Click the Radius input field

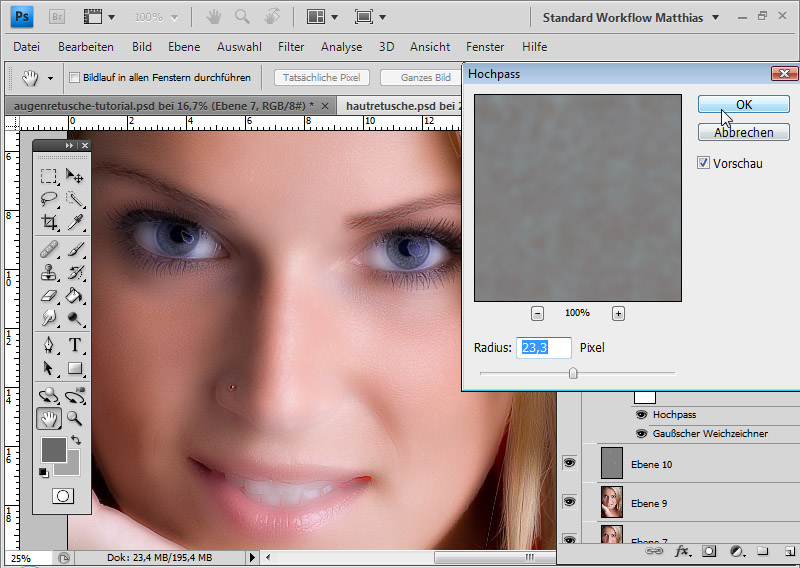click(544, 348)
